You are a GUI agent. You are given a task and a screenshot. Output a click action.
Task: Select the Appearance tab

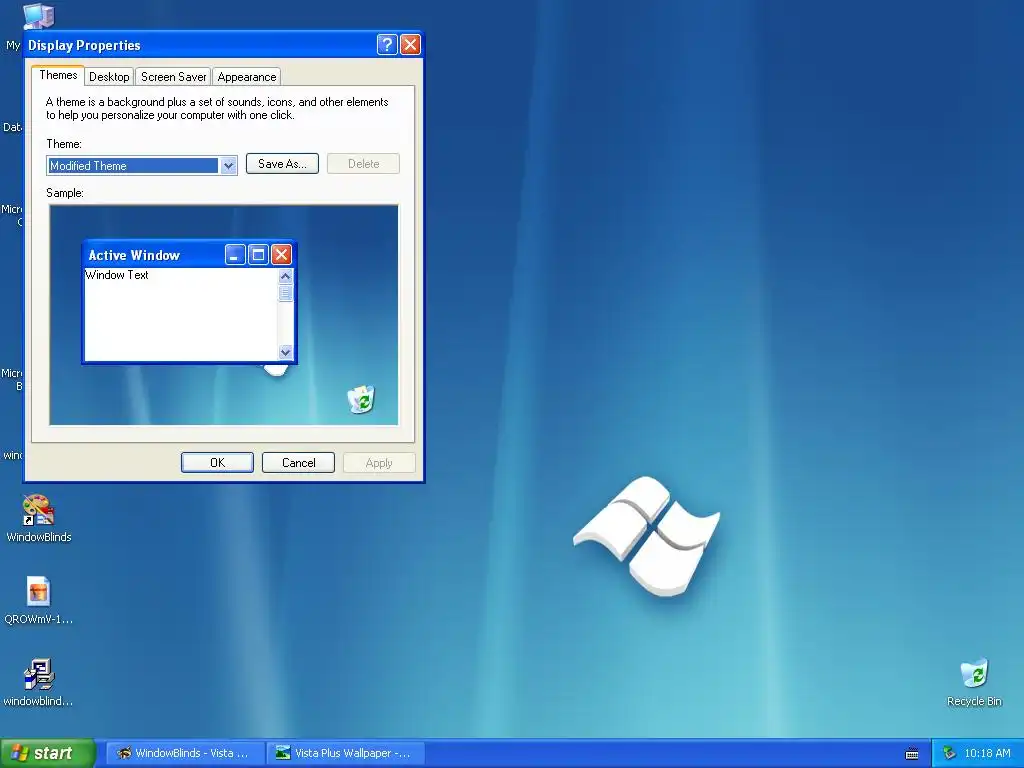click(246, 76)
